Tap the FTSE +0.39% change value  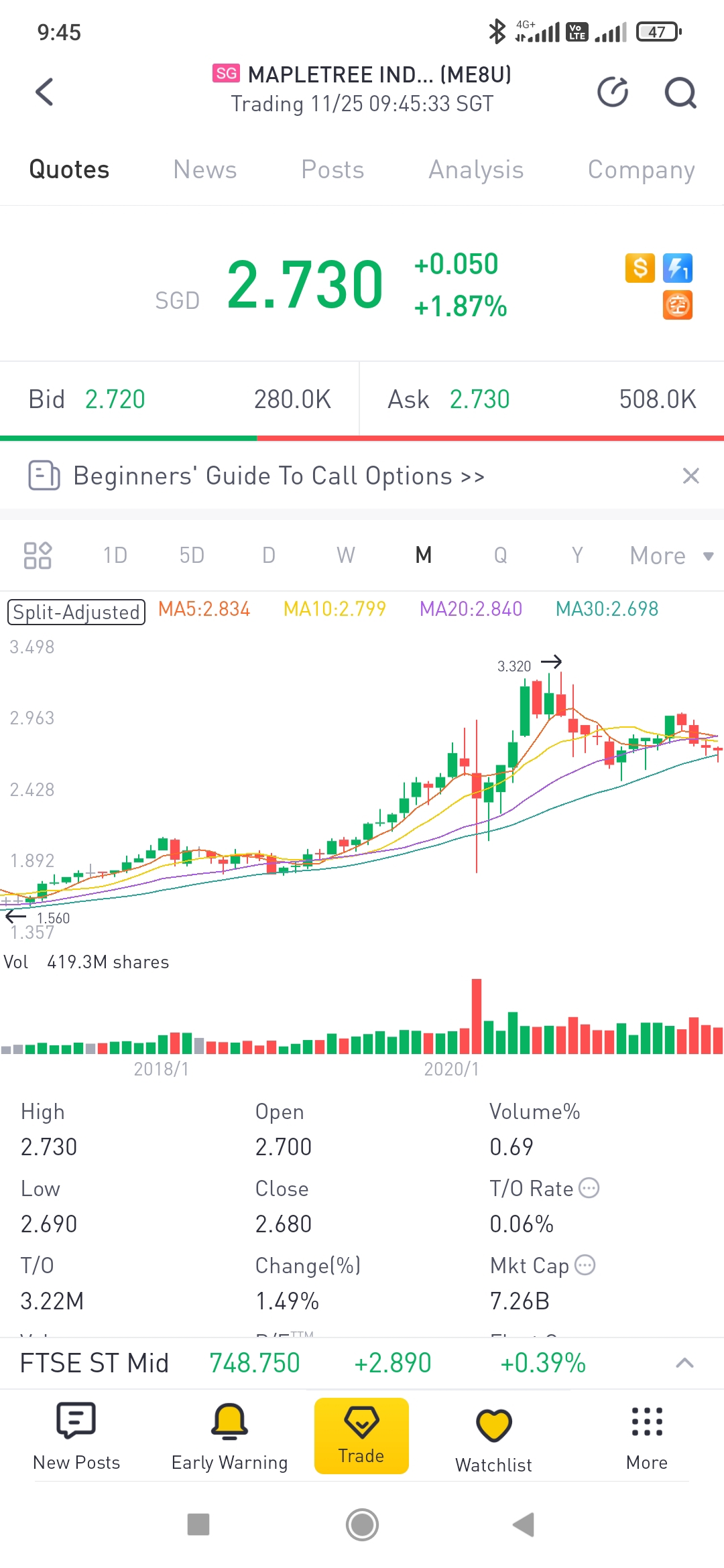pos(543,1363)
